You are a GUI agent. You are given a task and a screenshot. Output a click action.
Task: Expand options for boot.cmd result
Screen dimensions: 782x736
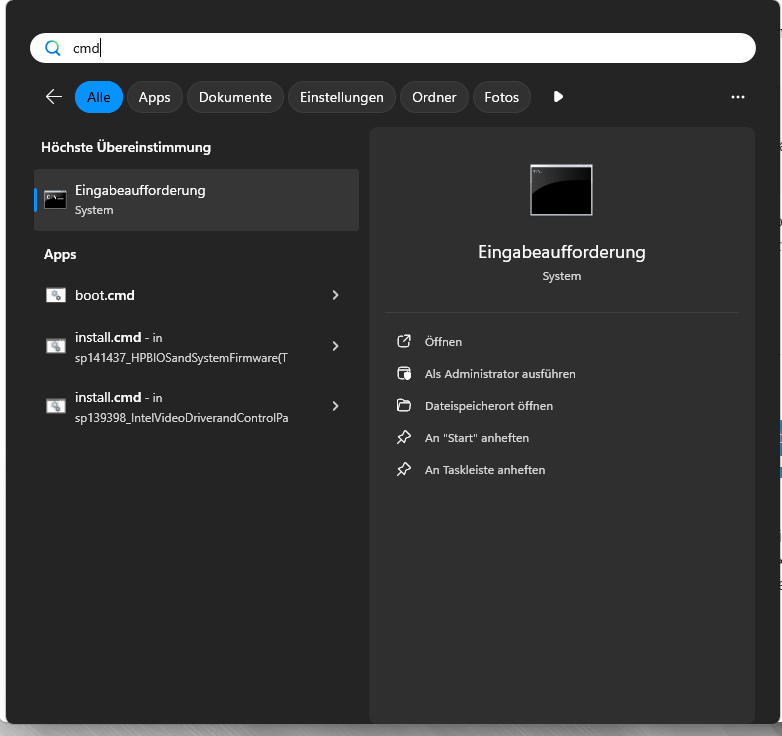[335, 295]
